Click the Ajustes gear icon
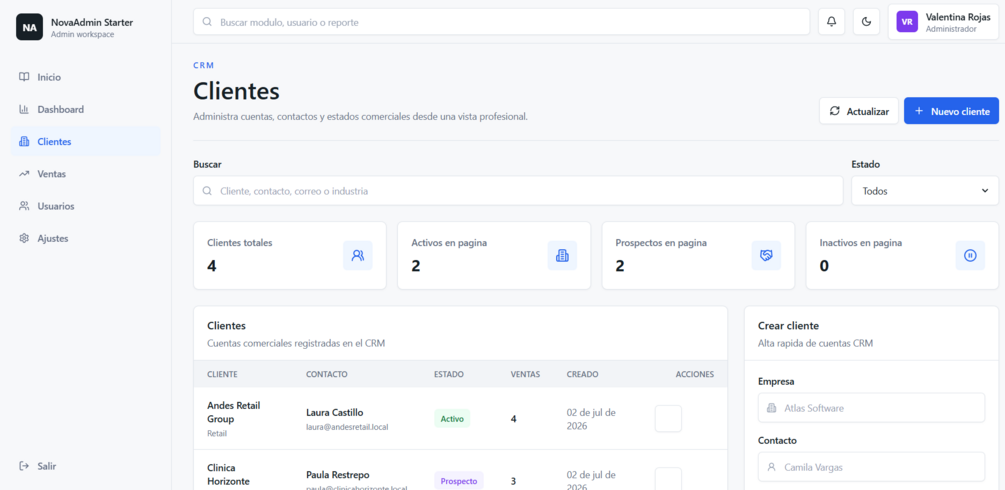 pos(24,238)
